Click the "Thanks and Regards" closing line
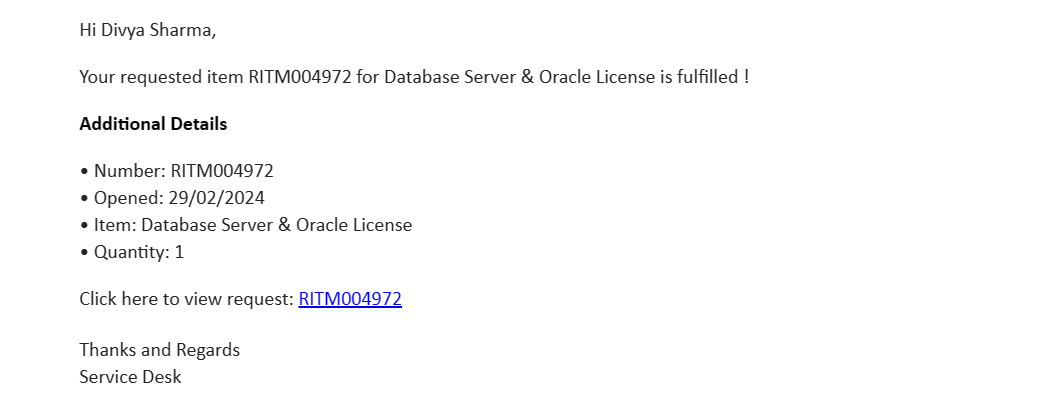The width and height of the screenshot is (1040, 399). click(x=160, y=350)
